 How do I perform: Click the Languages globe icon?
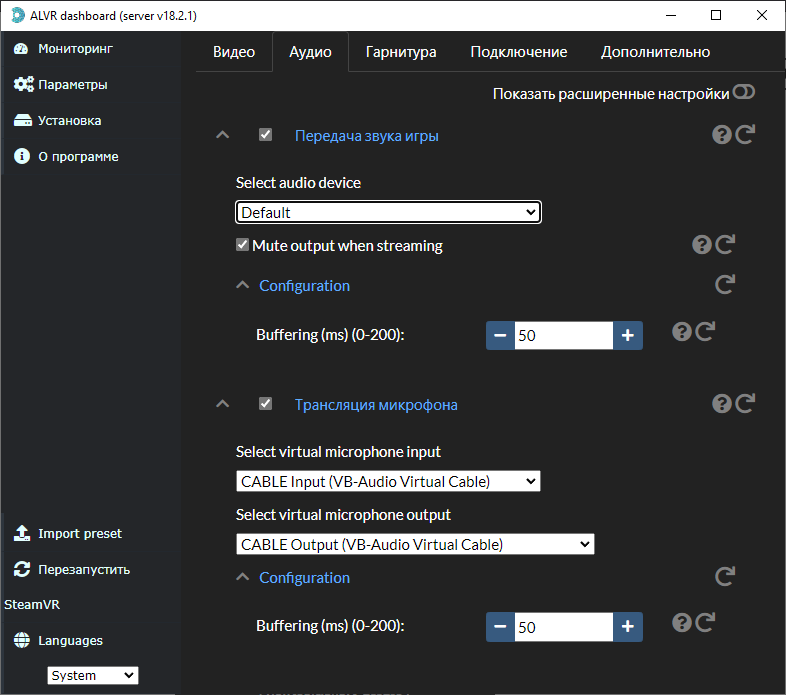pos(22,640)
